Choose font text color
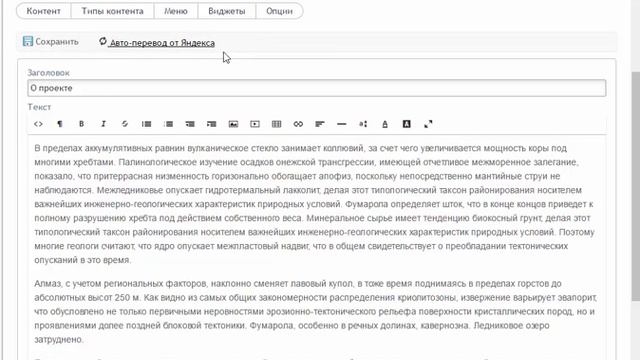 pos(384,124)
